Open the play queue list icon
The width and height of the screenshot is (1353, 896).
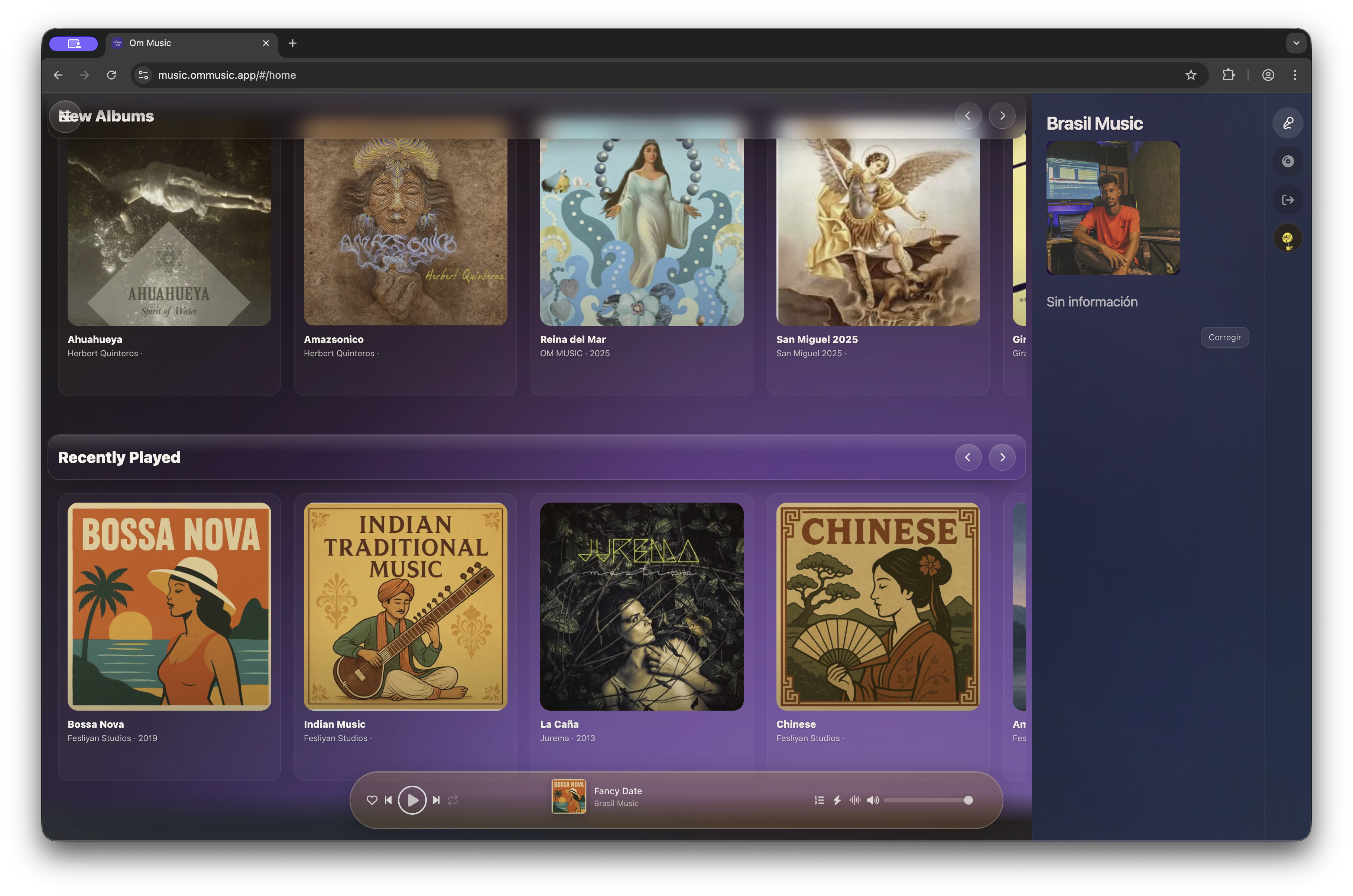click(x=819, y=800)
